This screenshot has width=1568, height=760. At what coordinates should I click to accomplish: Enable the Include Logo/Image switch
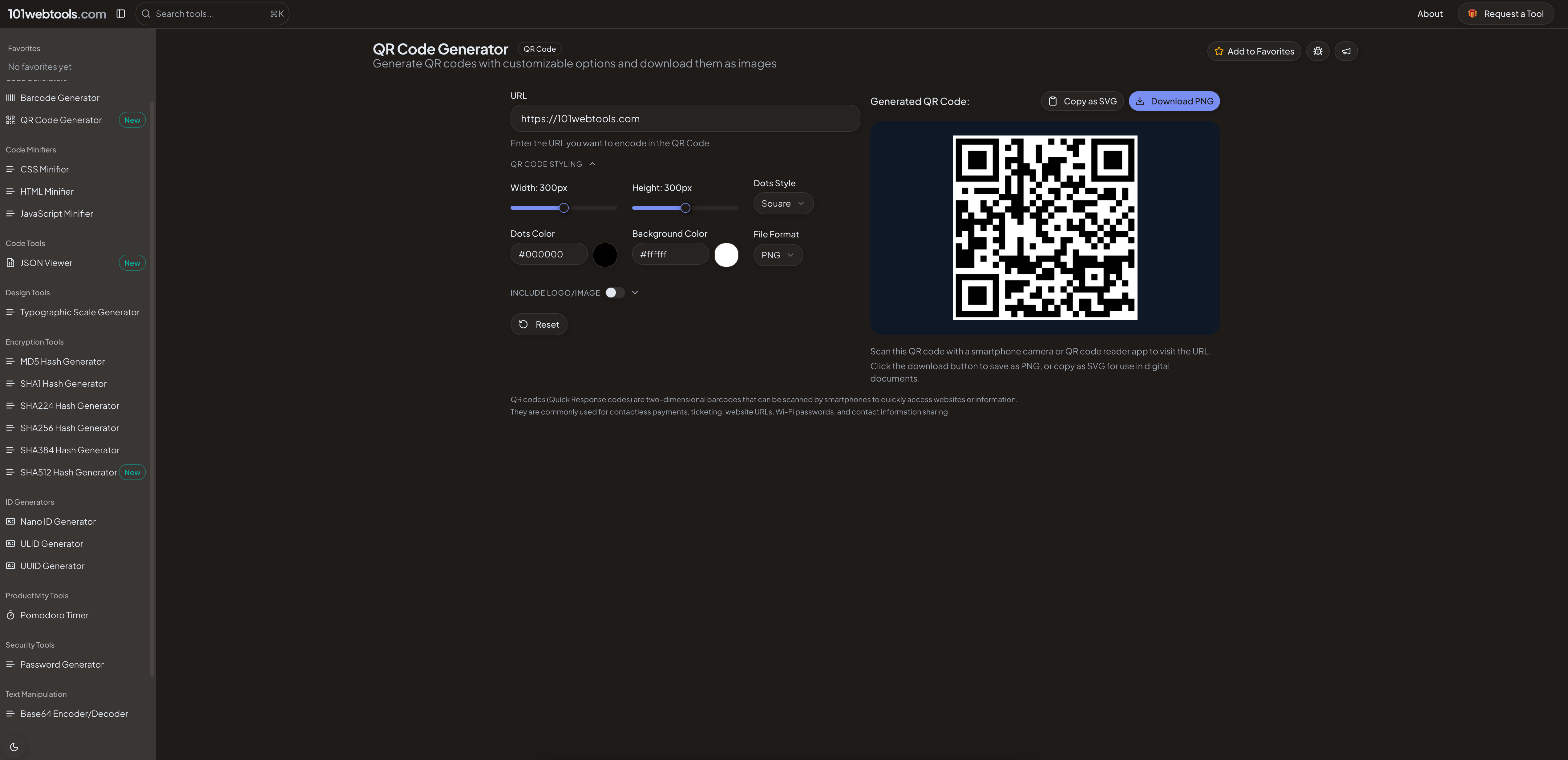(615, 292)
